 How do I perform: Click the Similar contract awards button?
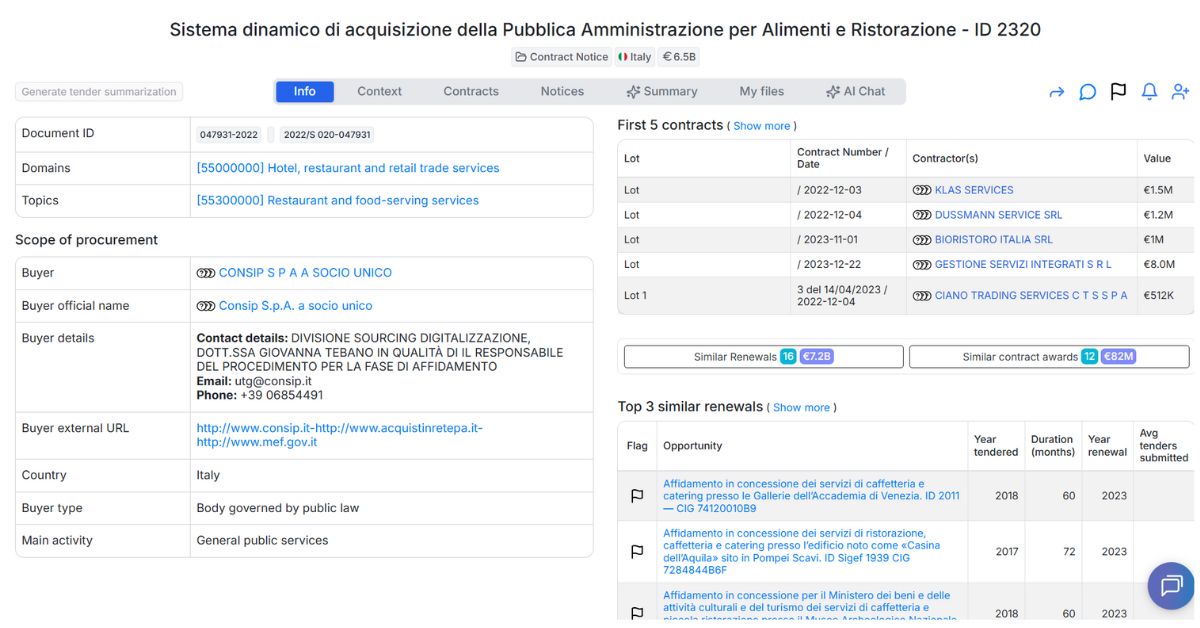(x=1049, y=357)
